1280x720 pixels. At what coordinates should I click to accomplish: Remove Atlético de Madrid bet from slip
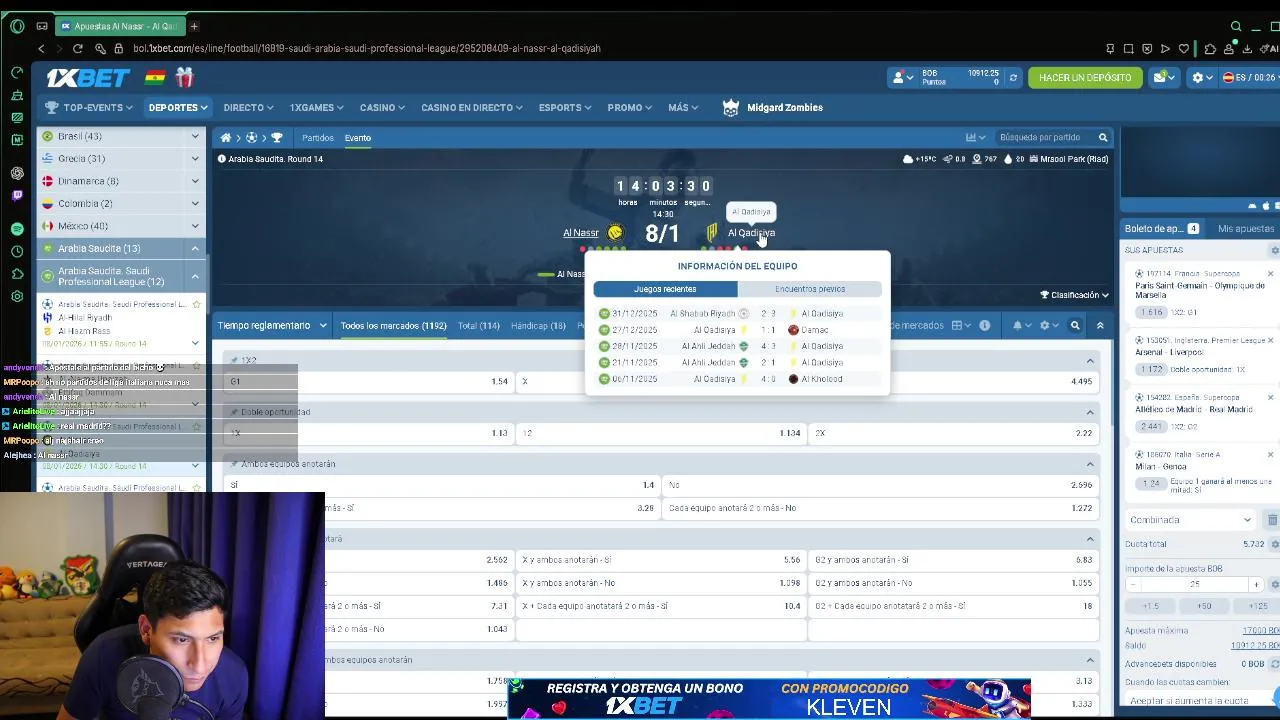(1271, 398)
